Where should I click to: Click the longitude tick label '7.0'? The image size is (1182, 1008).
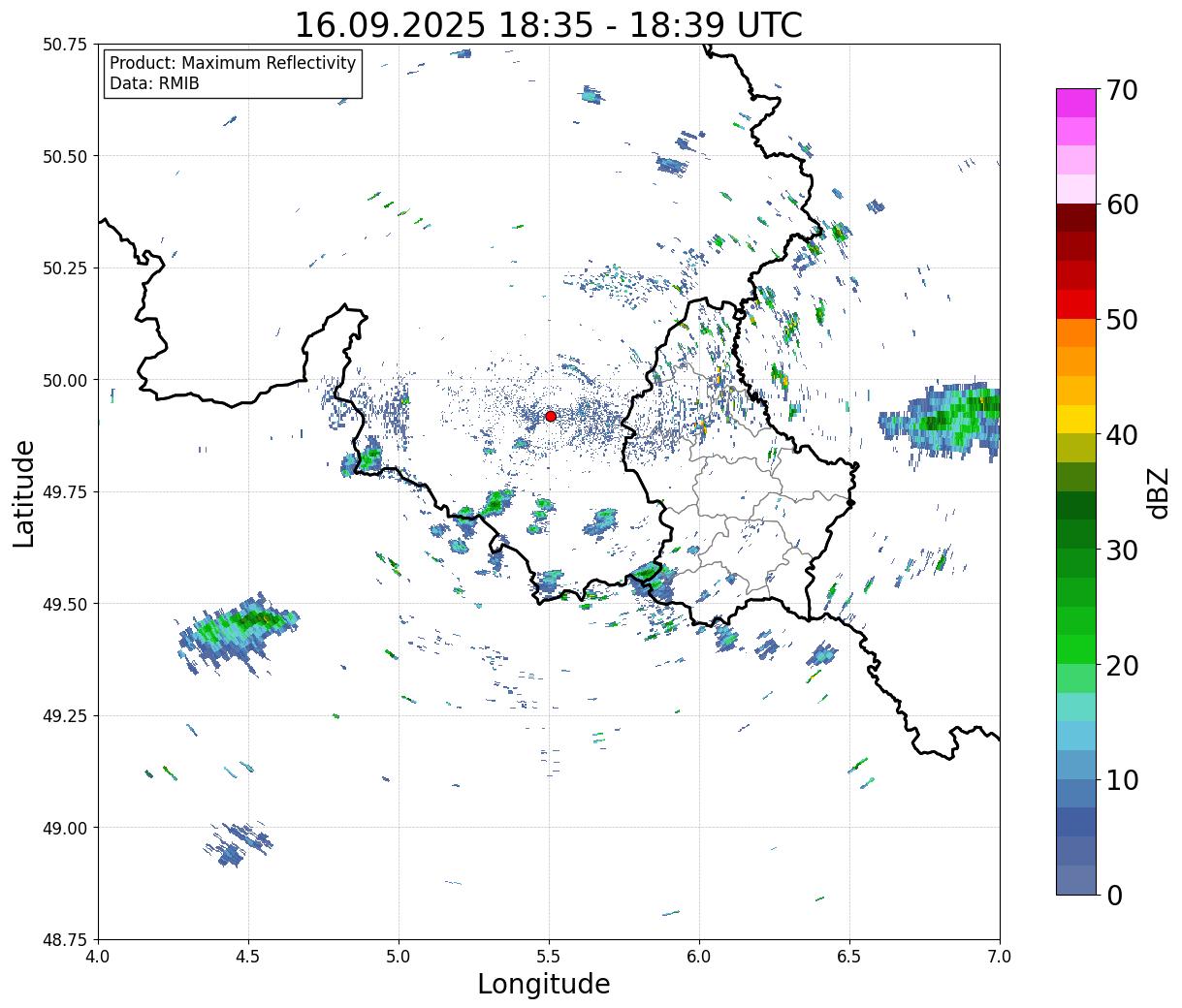(x=1000, y=957)
